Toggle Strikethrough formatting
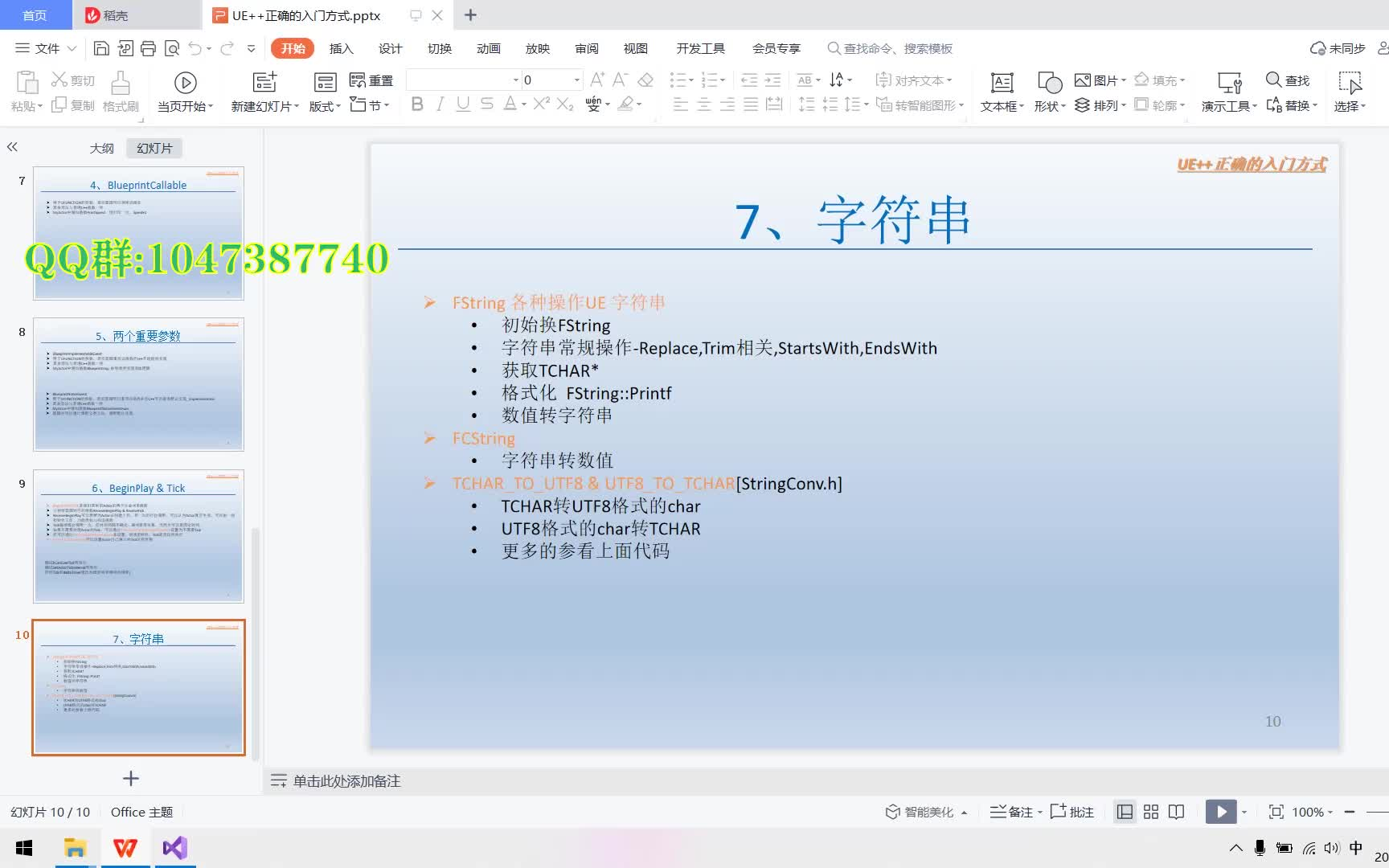Image resolution: width=1389 pixels, height=868 pixels. pos(486,104)
